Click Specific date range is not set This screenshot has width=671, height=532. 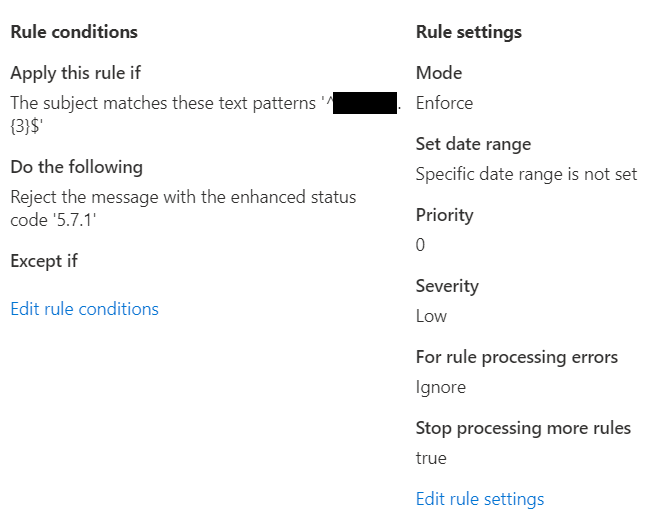(526, 174)
